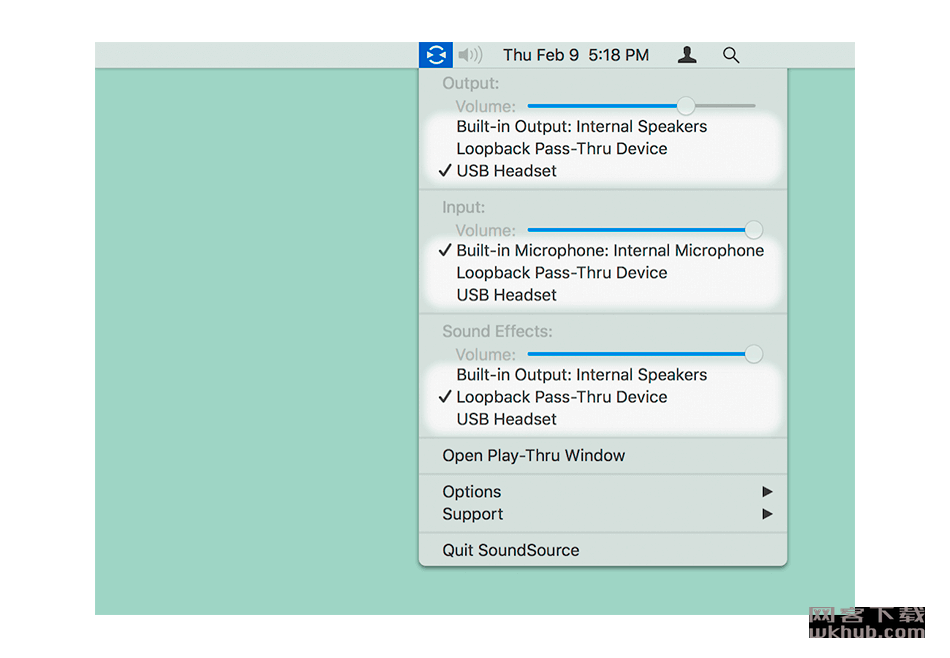Image resolution: width=950 pixels, height=658 pixels.
Task: Open Spotlight search magnifier icon
Action: coord(731,55)
